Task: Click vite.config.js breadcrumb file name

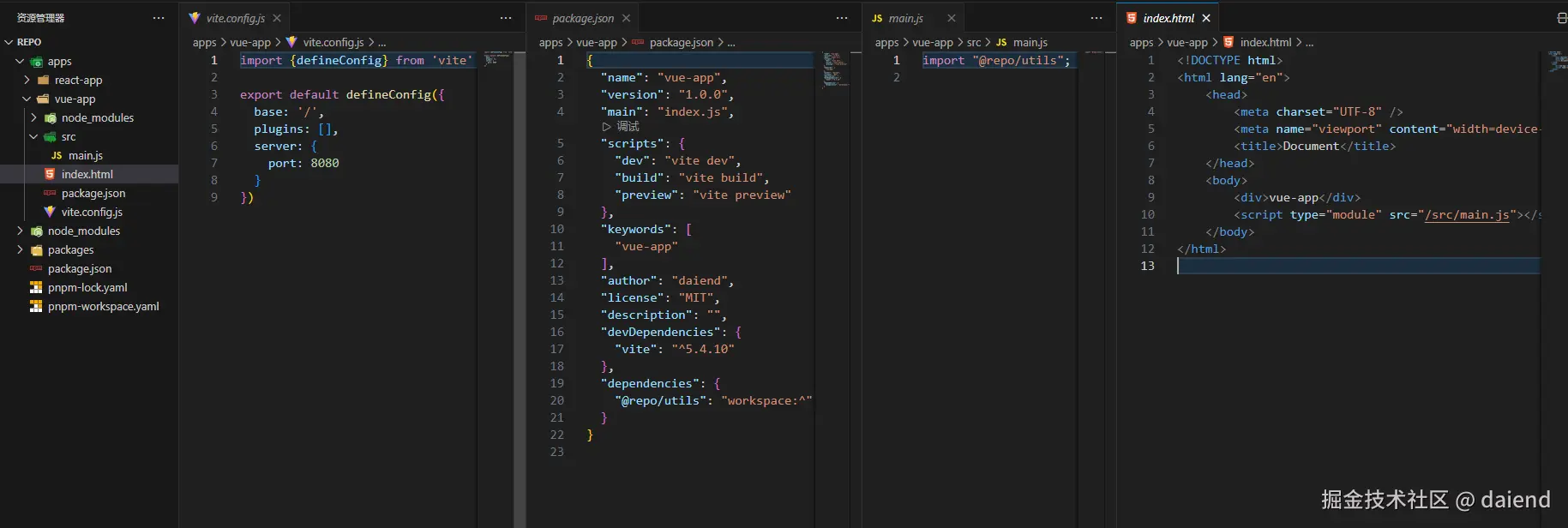Action: point(333,42)
